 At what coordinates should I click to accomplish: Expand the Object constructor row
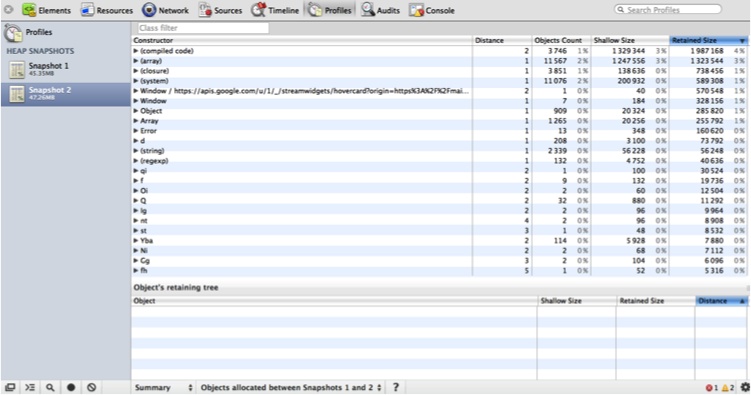136,111
